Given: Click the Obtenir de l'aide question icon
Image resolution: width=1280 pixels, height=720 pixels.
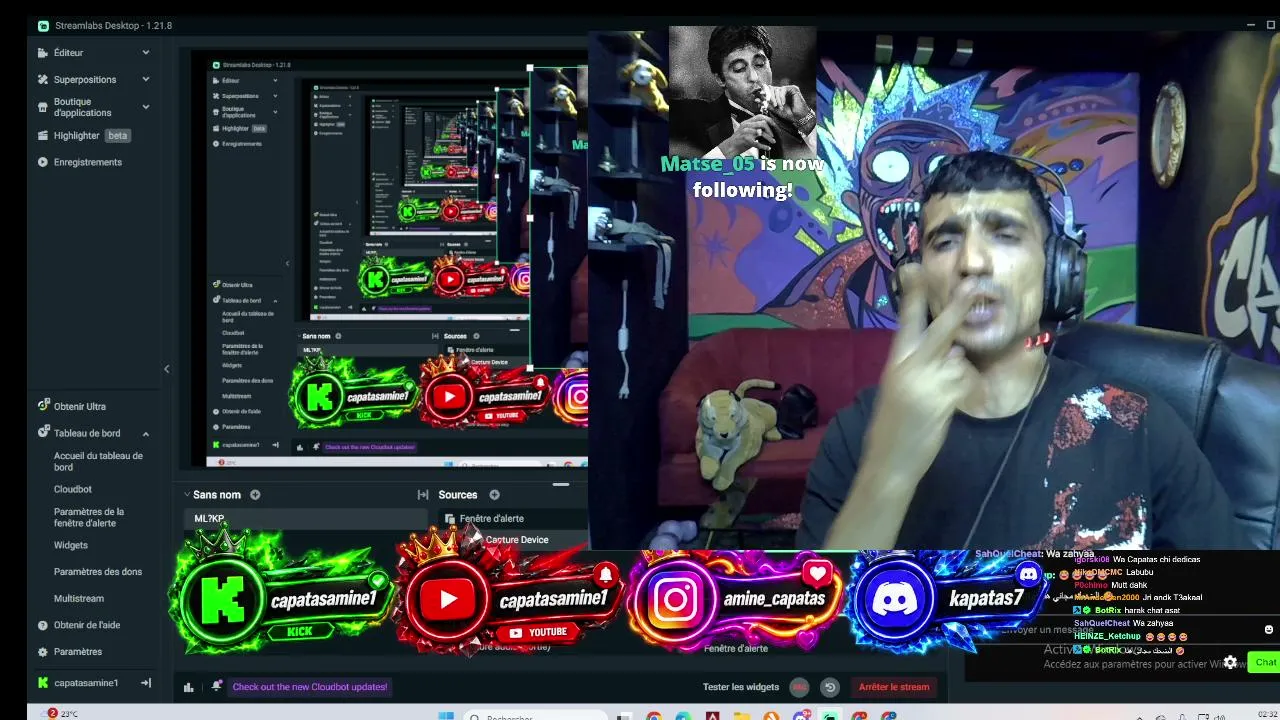Looking at the screenshot, I should [43, 625].
